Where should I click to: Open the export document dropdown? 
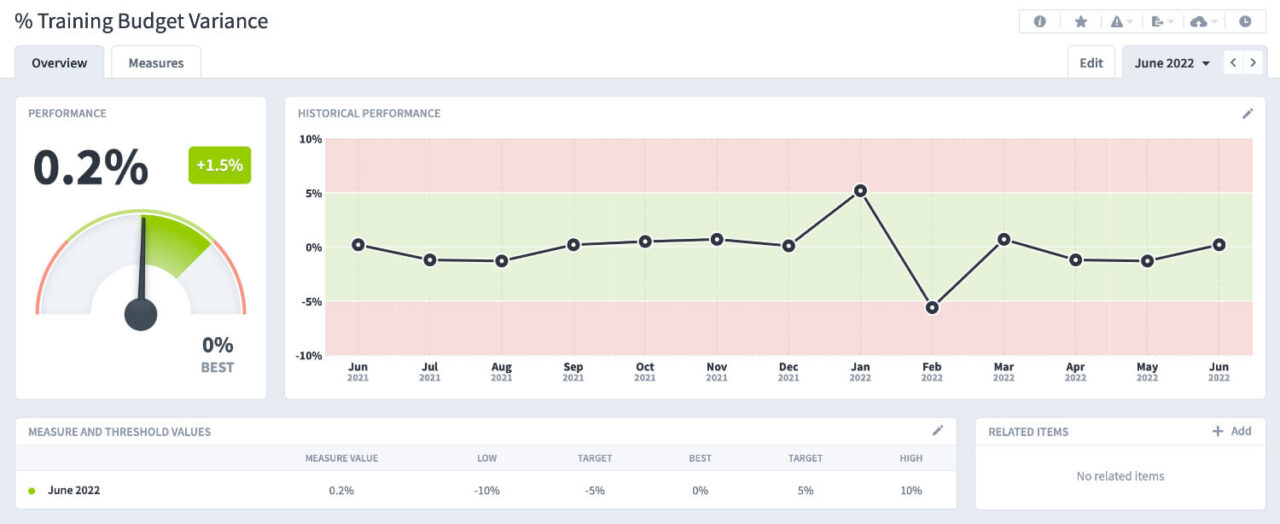tap(1163, 21)
